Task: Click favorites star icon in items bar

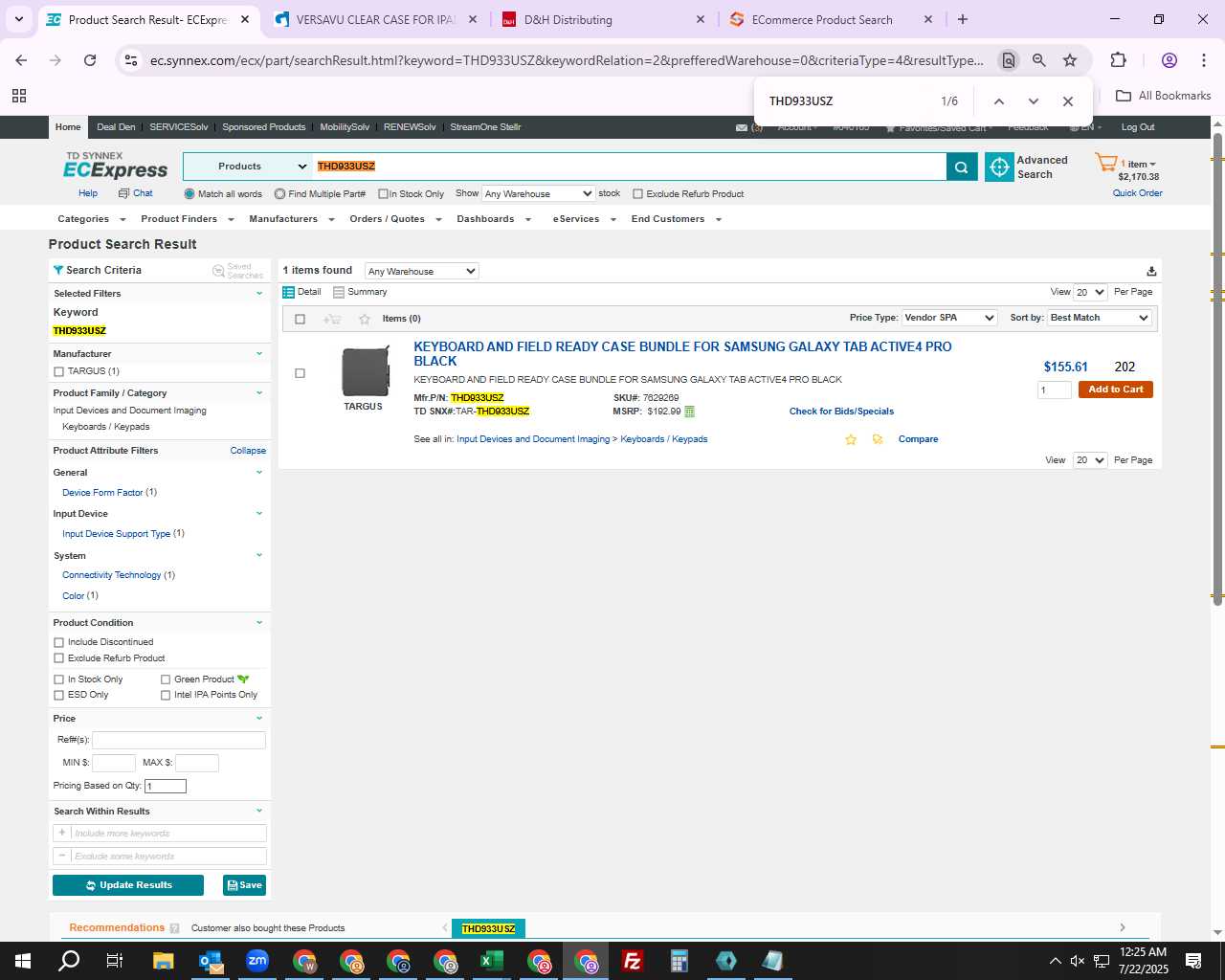Action: tap(364, 319)
